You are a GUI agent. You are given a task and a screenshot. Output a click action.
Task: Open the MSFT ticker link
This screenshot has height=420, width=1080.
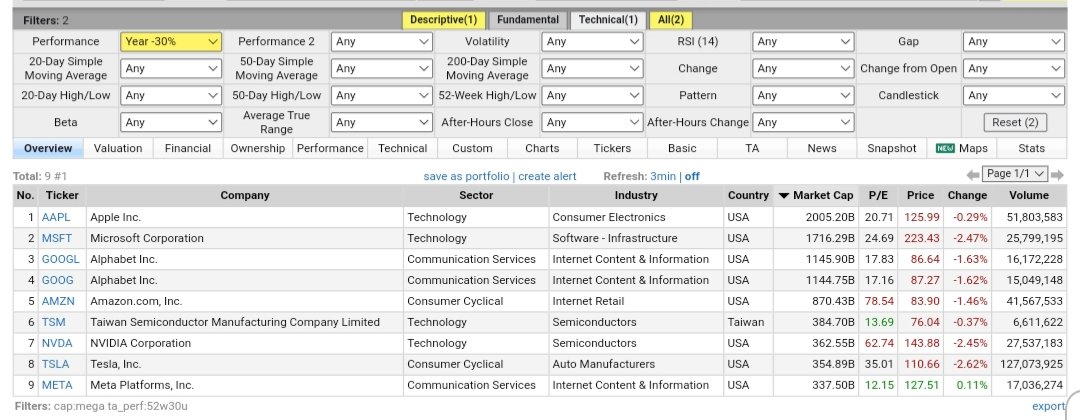click(56, 238)
